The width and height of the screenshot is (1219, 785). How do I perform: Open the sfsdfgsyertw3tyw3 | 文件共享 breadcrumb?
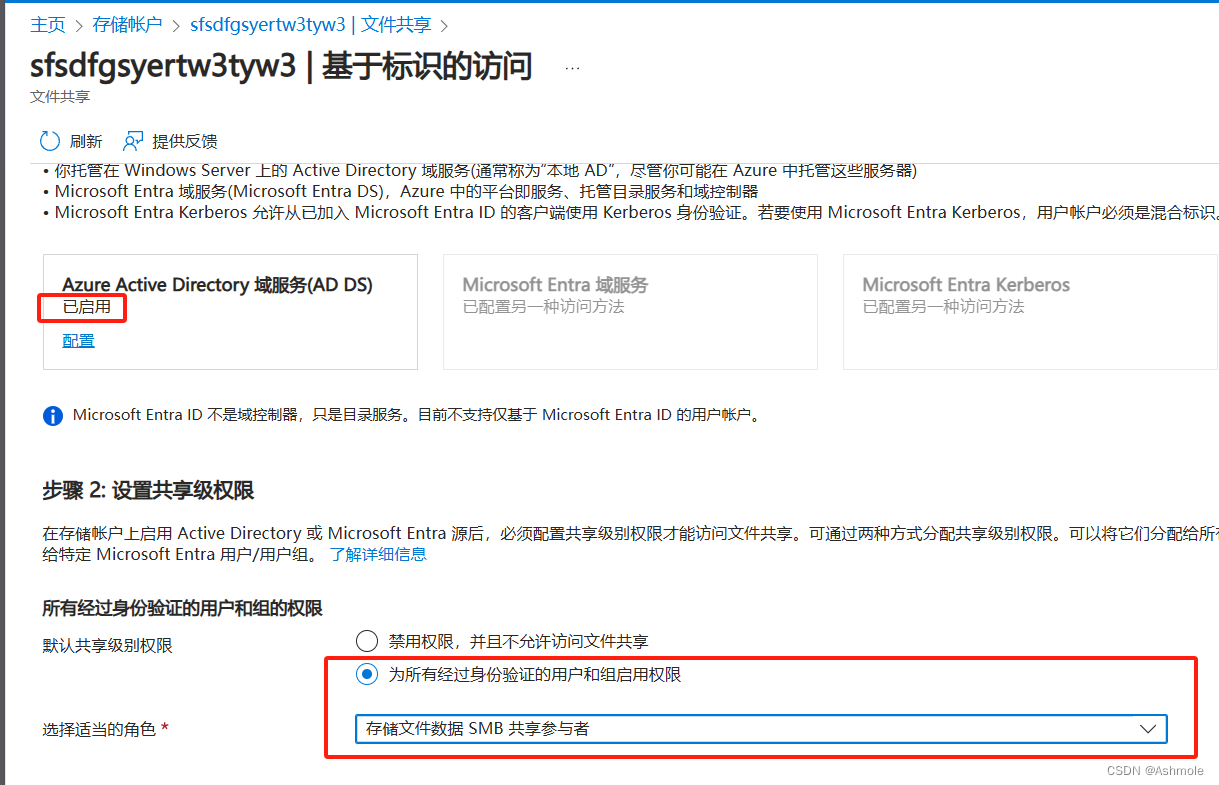311,24
